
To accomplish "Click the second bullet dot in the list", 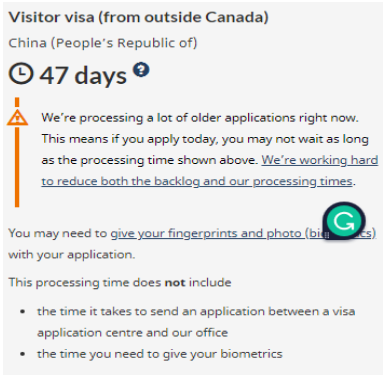I will pos(23,354).
